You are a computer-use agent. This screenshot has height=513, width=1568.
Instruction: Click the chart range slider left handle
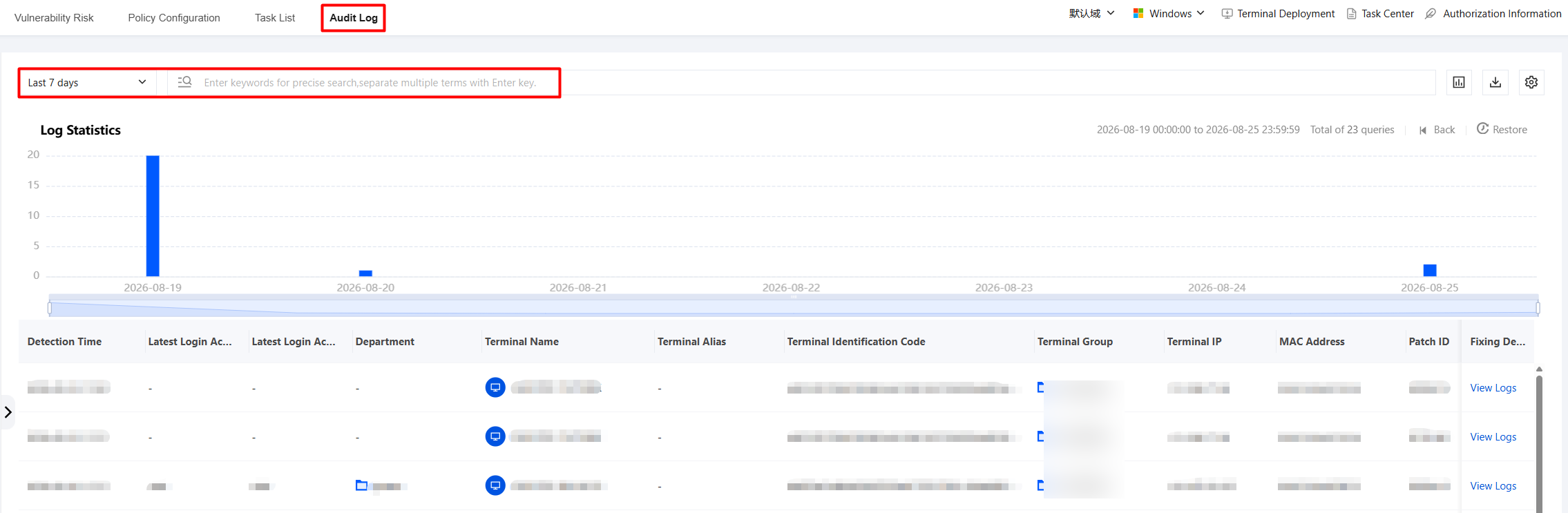(x=50, y=308)
